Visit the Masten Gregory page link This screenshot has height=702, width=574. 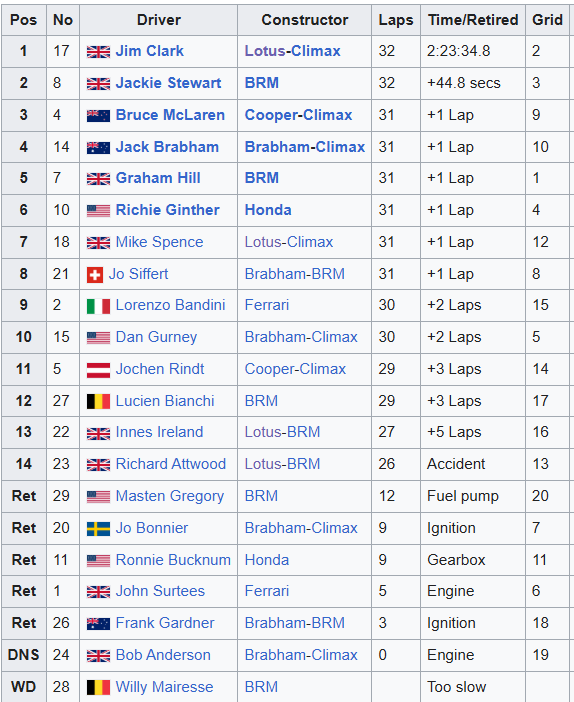170,496
